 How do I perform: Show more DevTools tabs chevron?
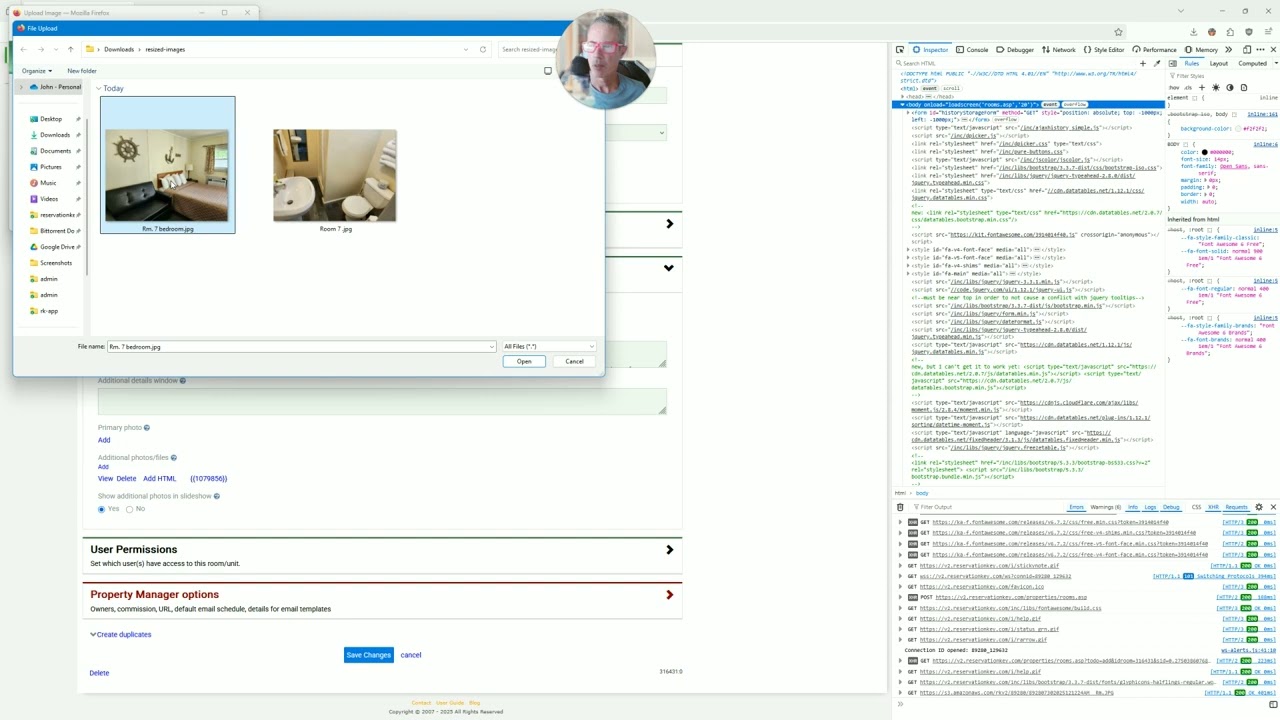tap(1229, 50)
